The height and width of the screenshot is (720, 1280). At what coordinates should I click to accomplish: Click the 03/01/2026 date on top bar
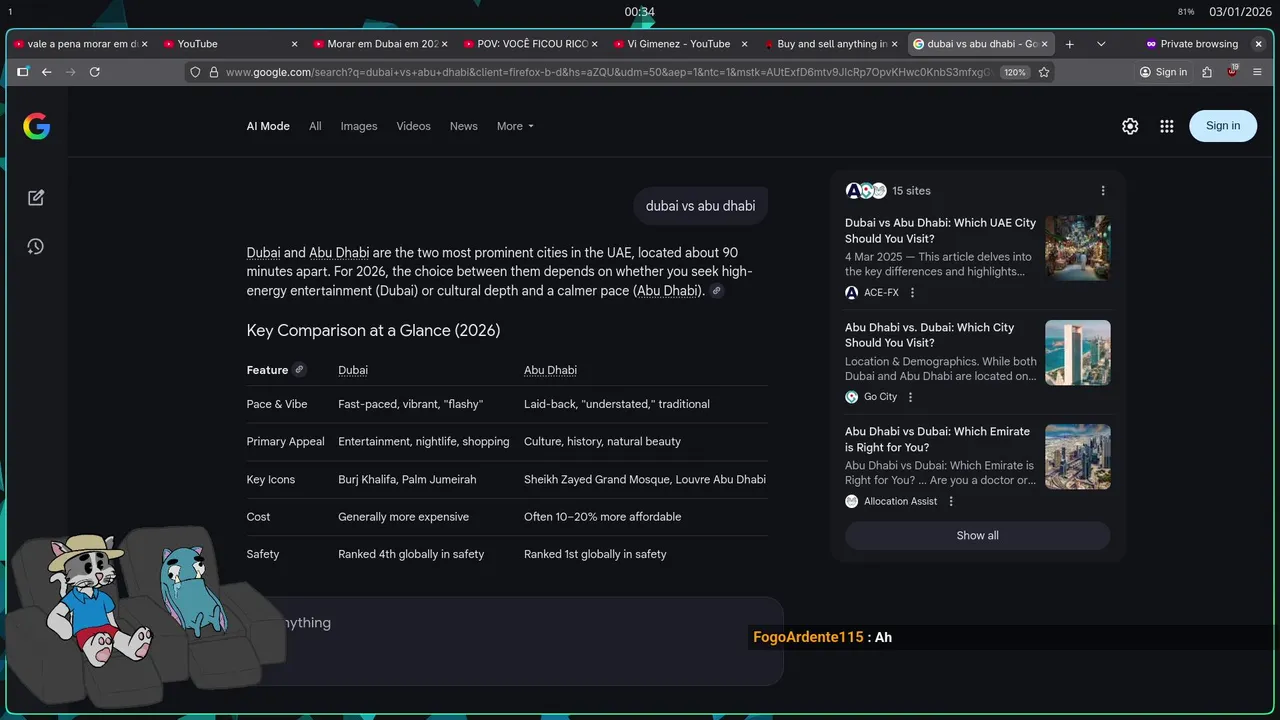click(1240, 12)
